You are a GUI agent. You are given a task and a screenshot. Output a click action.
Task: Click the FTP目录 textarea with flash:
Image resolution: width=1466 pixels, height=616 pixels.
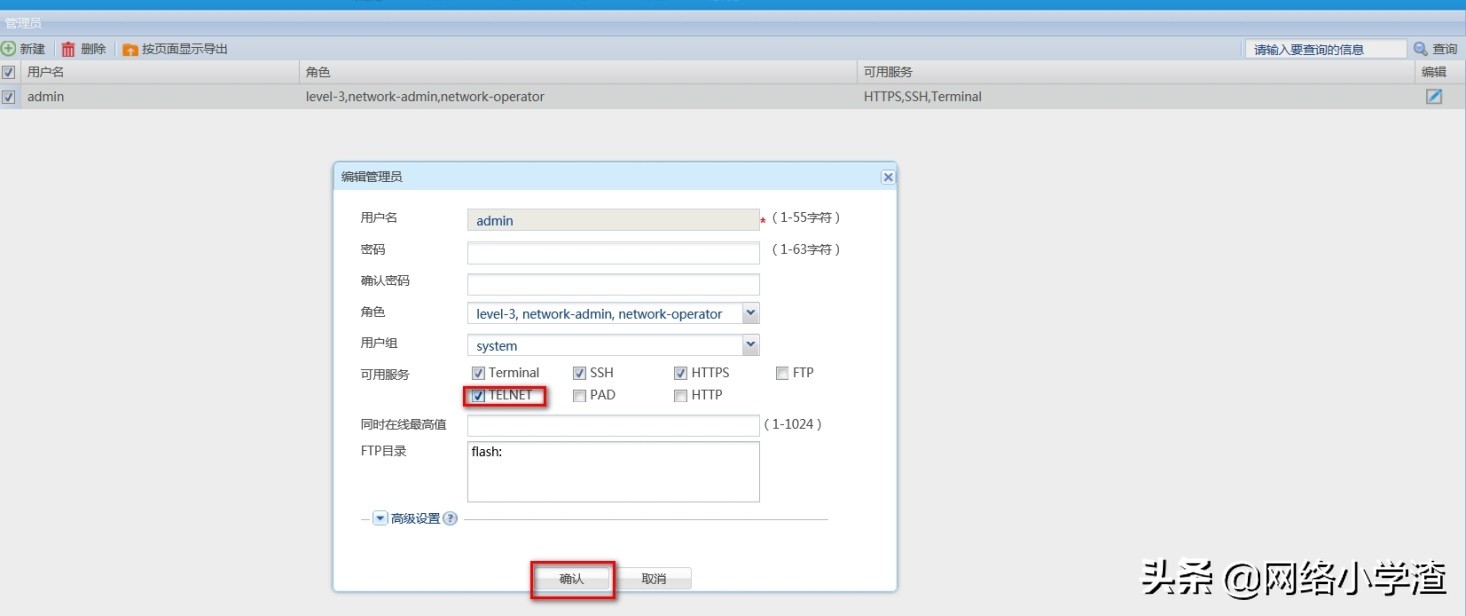(613, 471)
